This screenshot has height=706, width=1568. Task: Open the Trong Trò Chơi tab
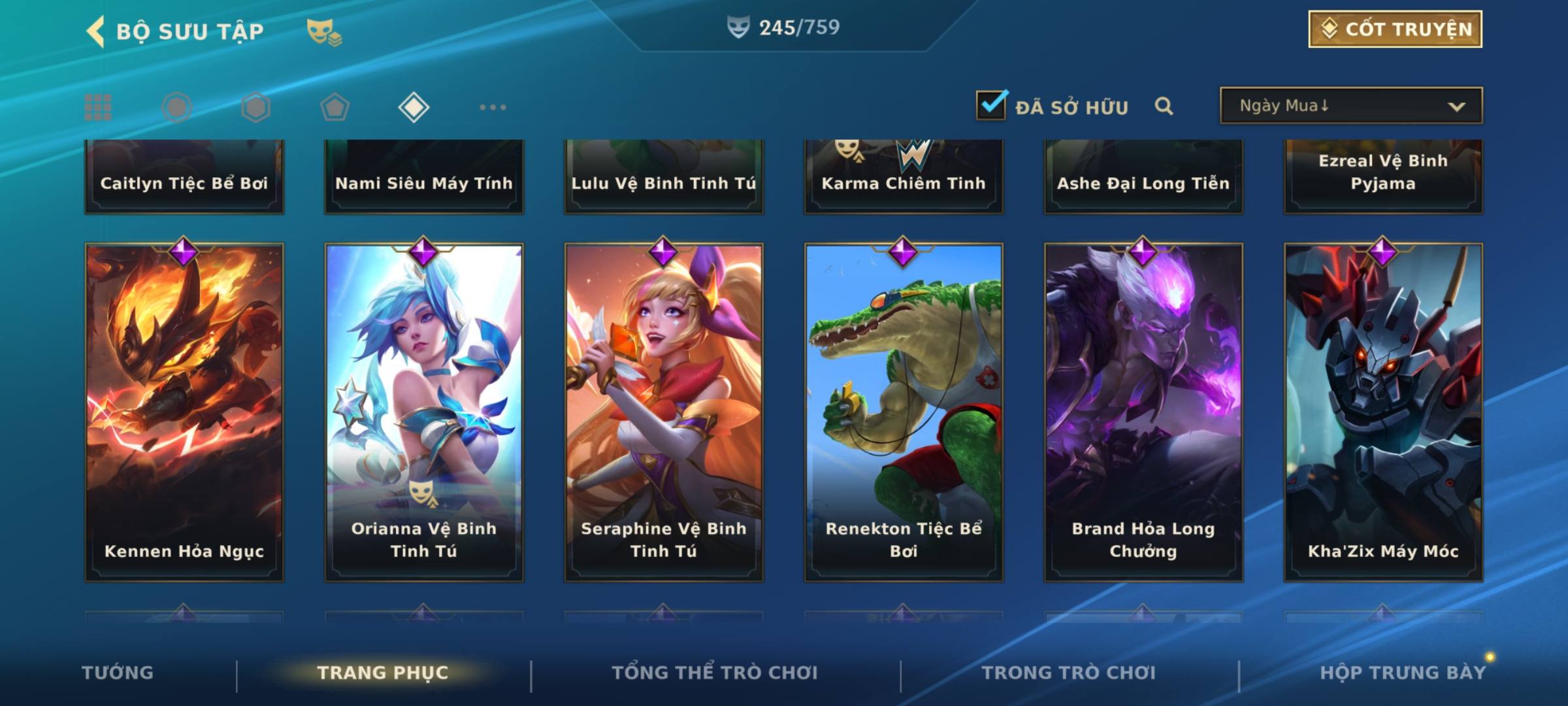(1069, 673)
